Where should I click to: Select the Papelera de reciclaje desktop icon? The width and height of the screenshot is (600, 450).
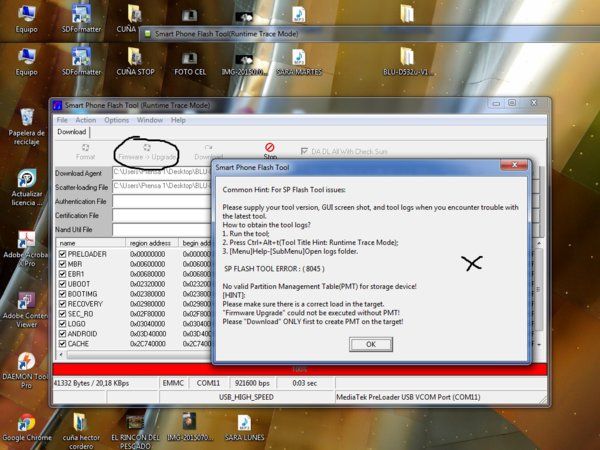26,127
